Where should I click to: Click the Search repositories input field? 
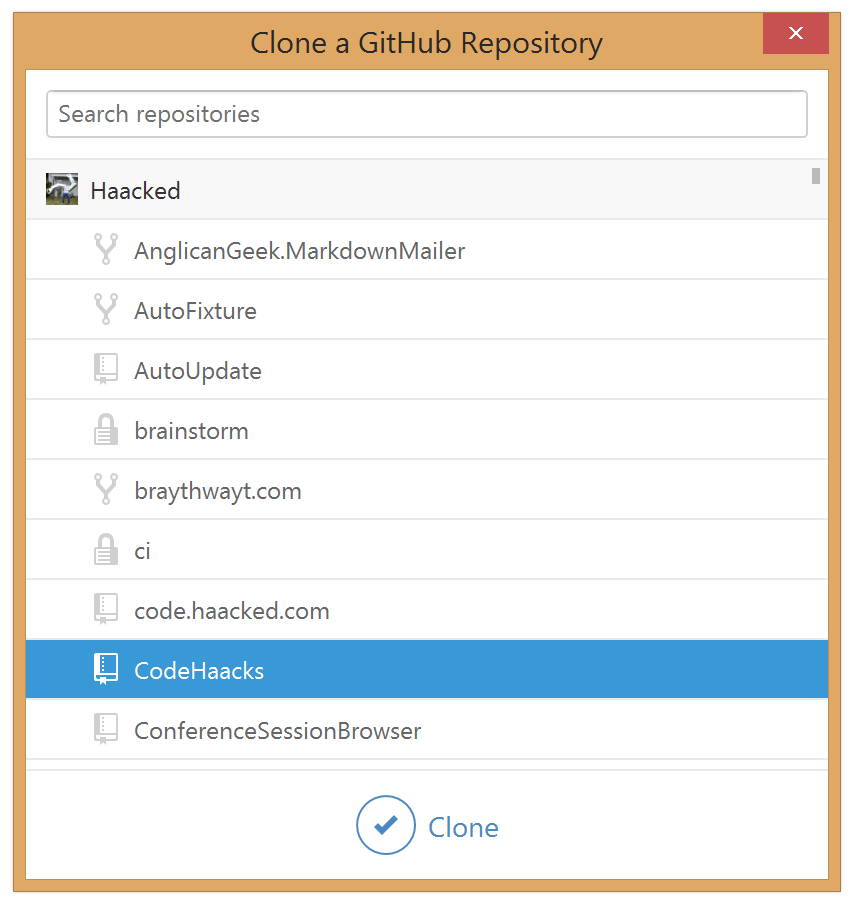click(427, 113)
